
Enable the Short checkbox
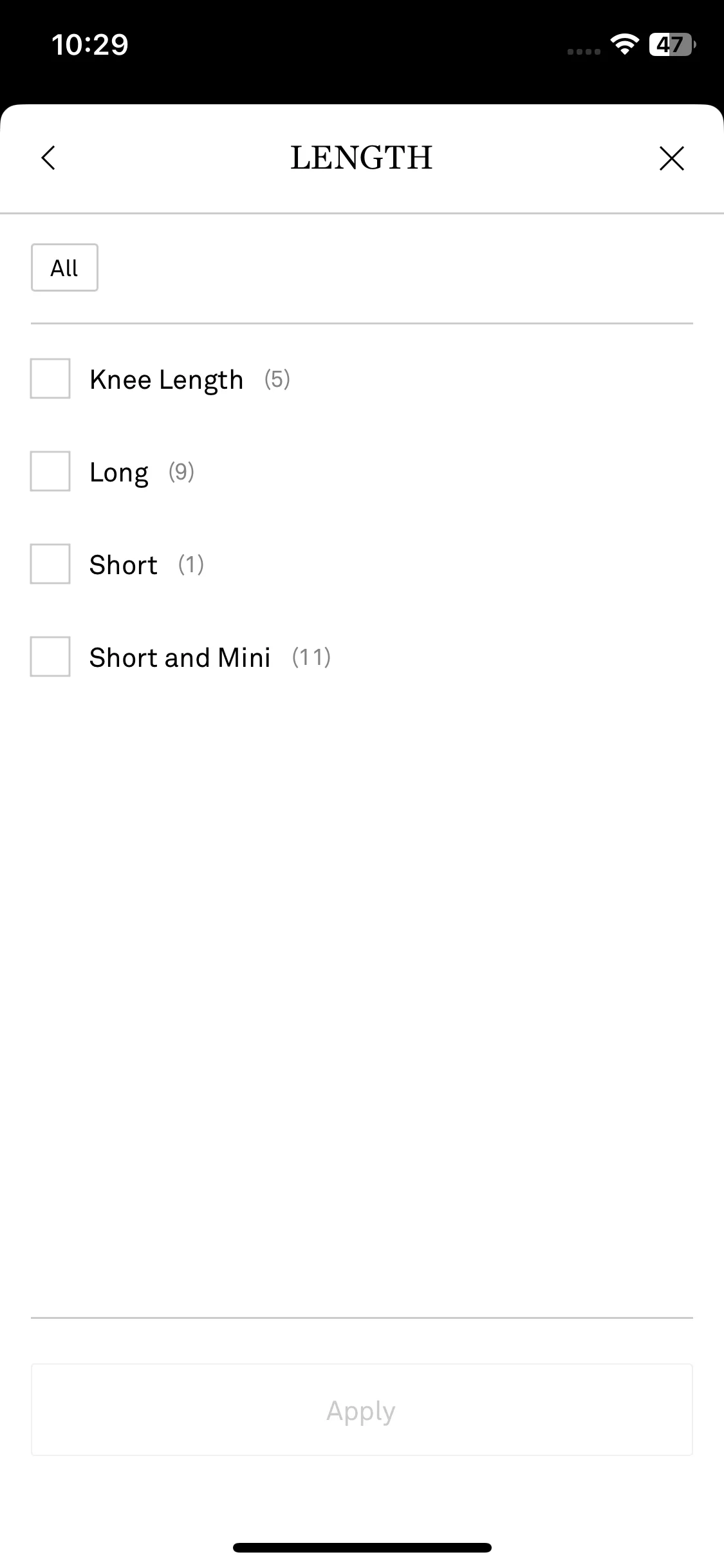point(50,564)
